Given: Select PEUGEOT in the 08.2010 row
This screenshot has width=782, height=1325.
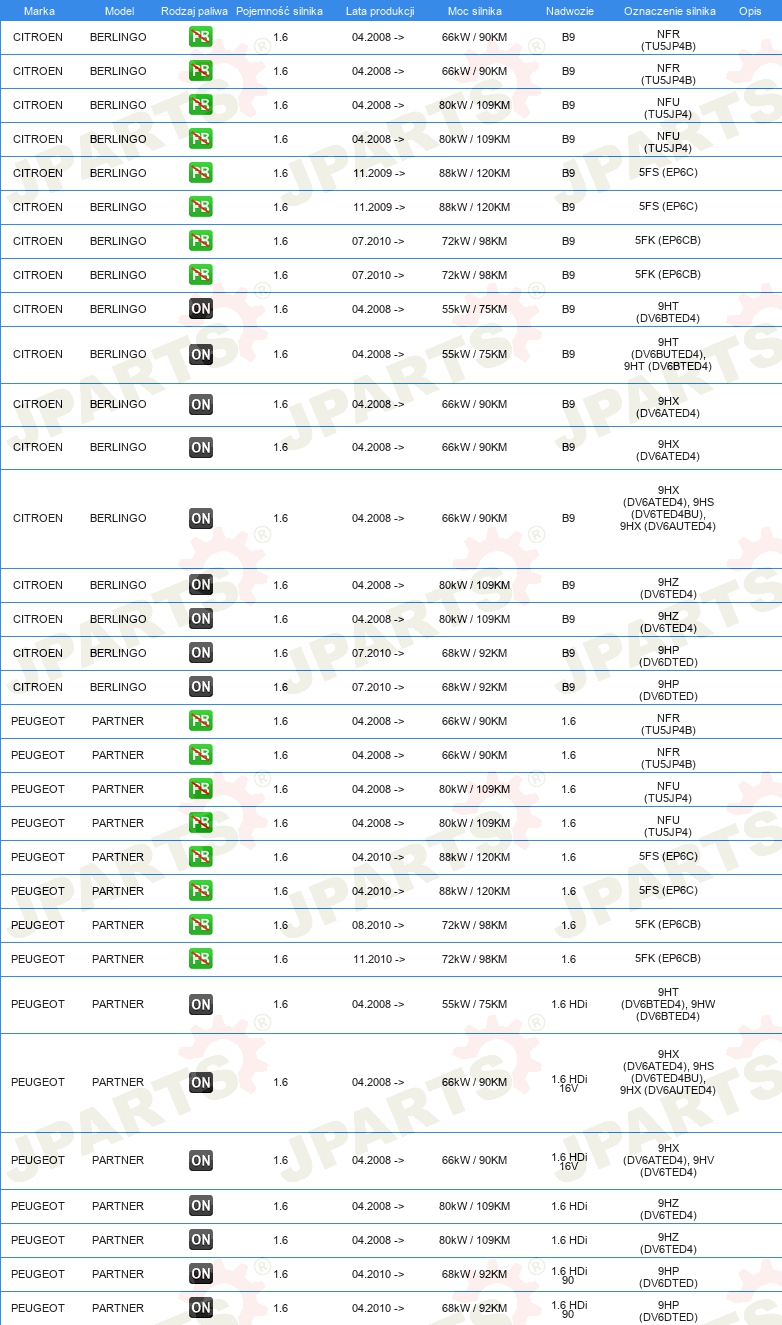Looking at the screenshot, I should (38, 925).
